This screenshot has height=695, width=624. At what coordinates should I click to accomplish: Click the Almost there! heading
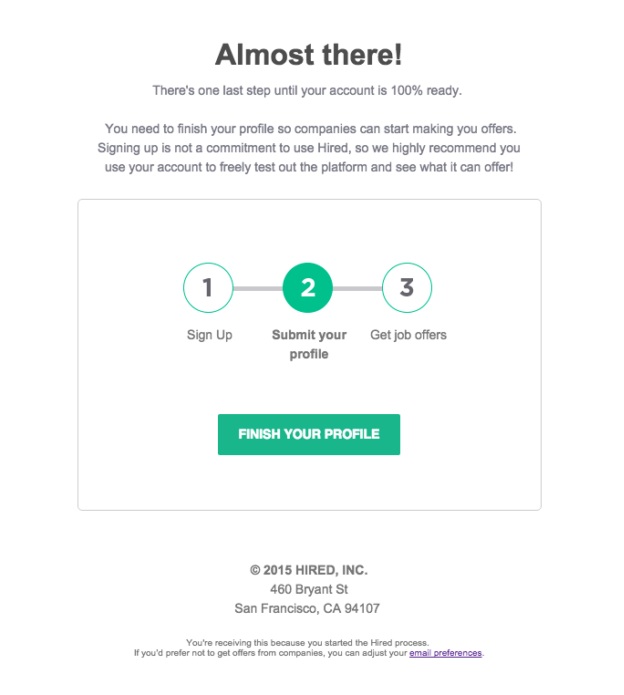(309, 55)
